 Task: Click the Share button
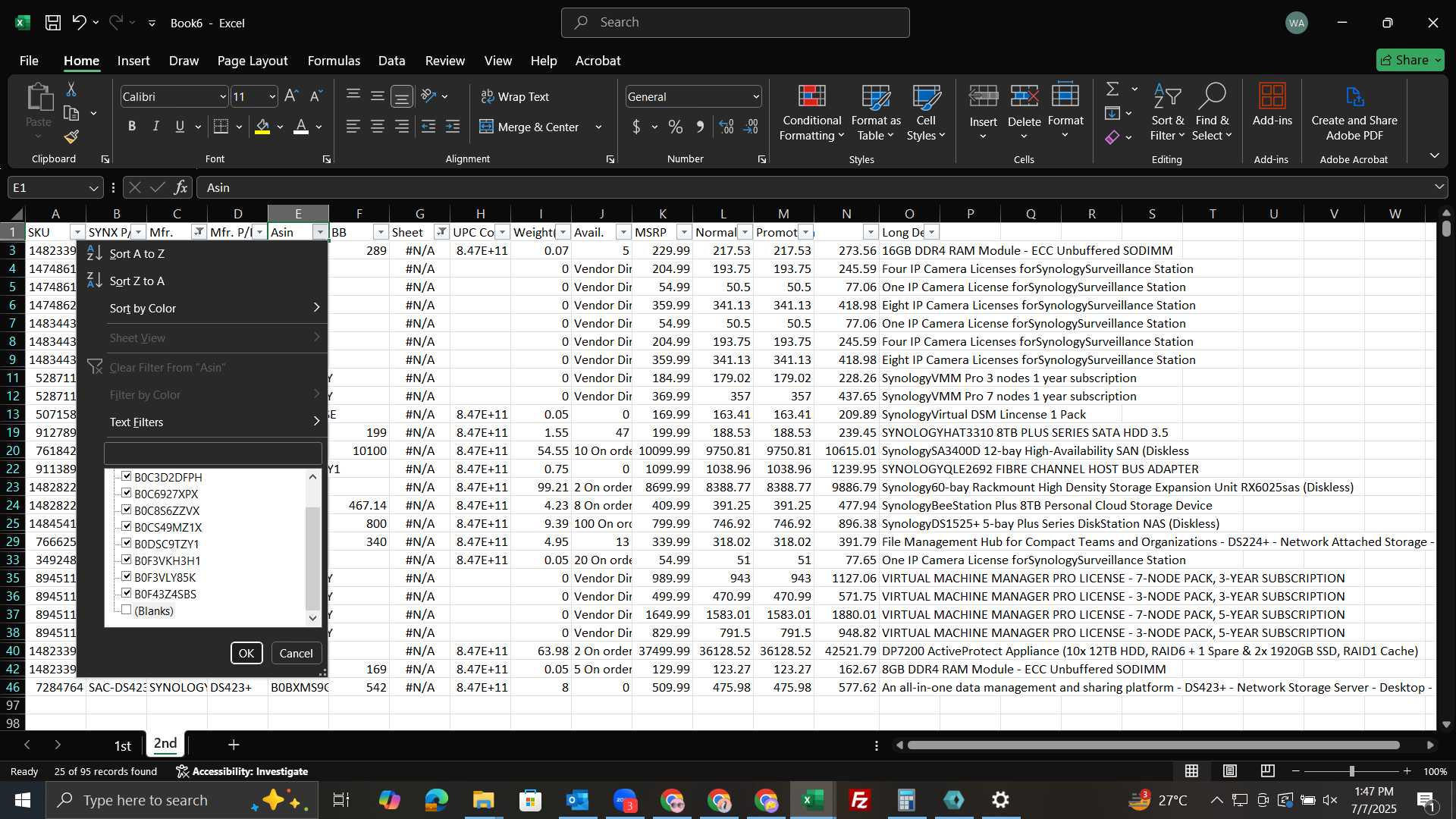(x=1410, y=60)
